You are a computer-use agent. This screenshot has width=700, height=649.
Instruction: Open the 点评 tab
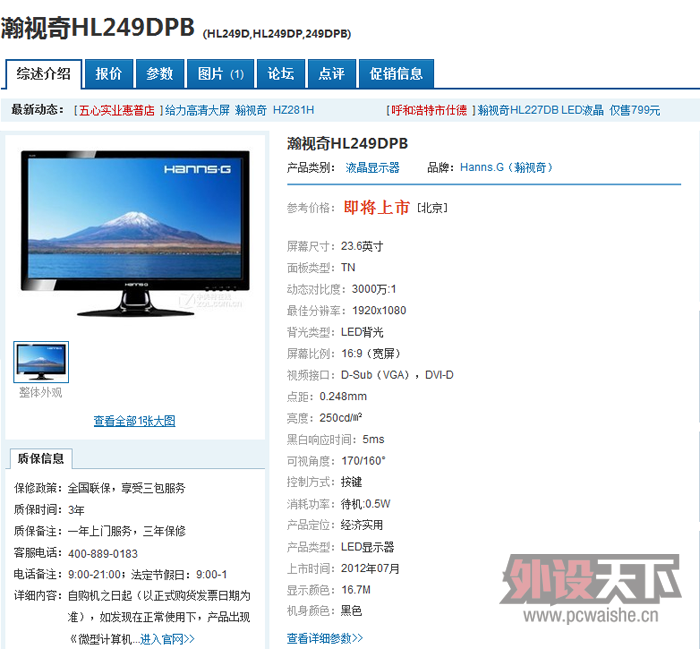[x=332, y=74]
